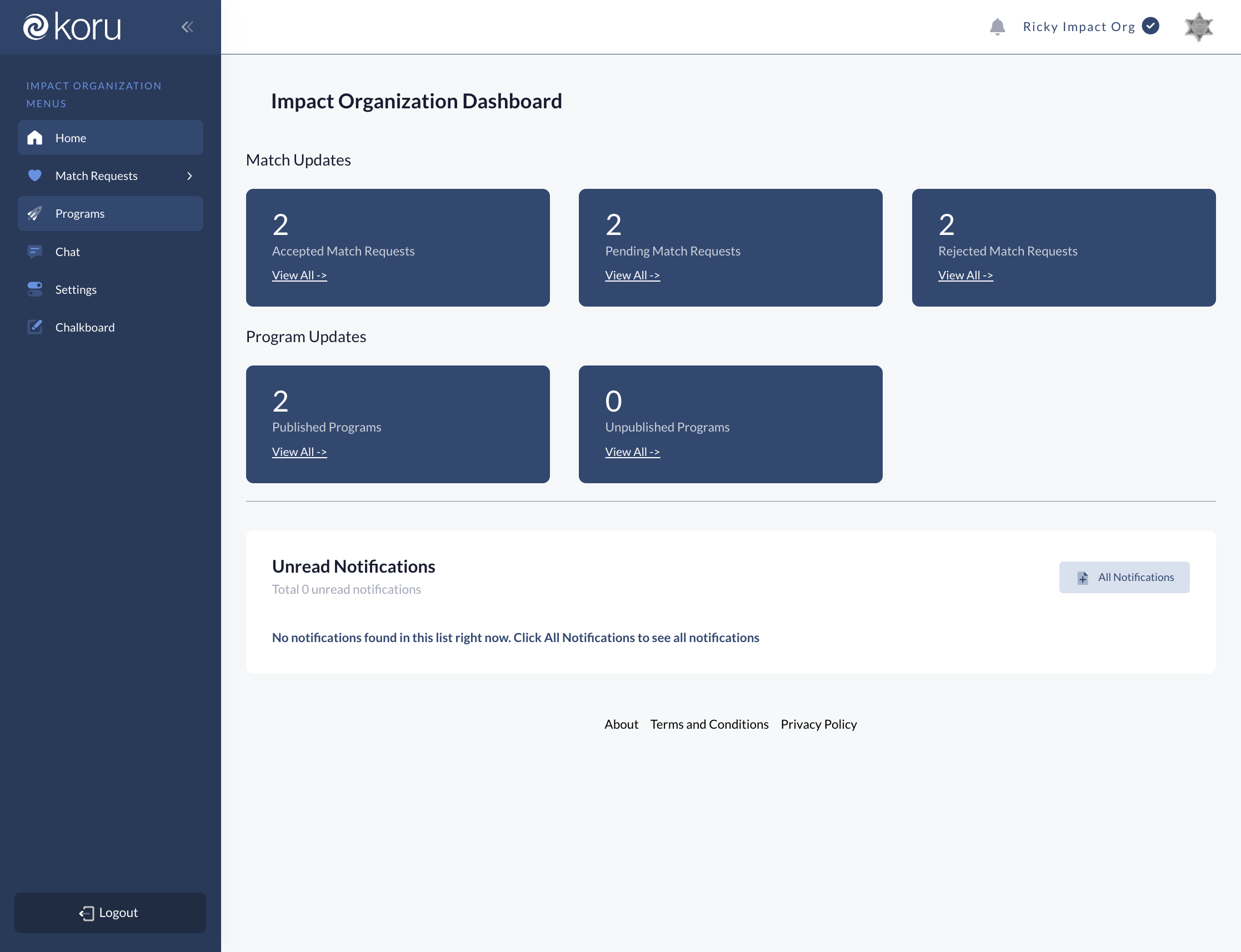Click the Chat bubble icon
The width and height of the screenshot is (1241, 952).
pos(35,252)
